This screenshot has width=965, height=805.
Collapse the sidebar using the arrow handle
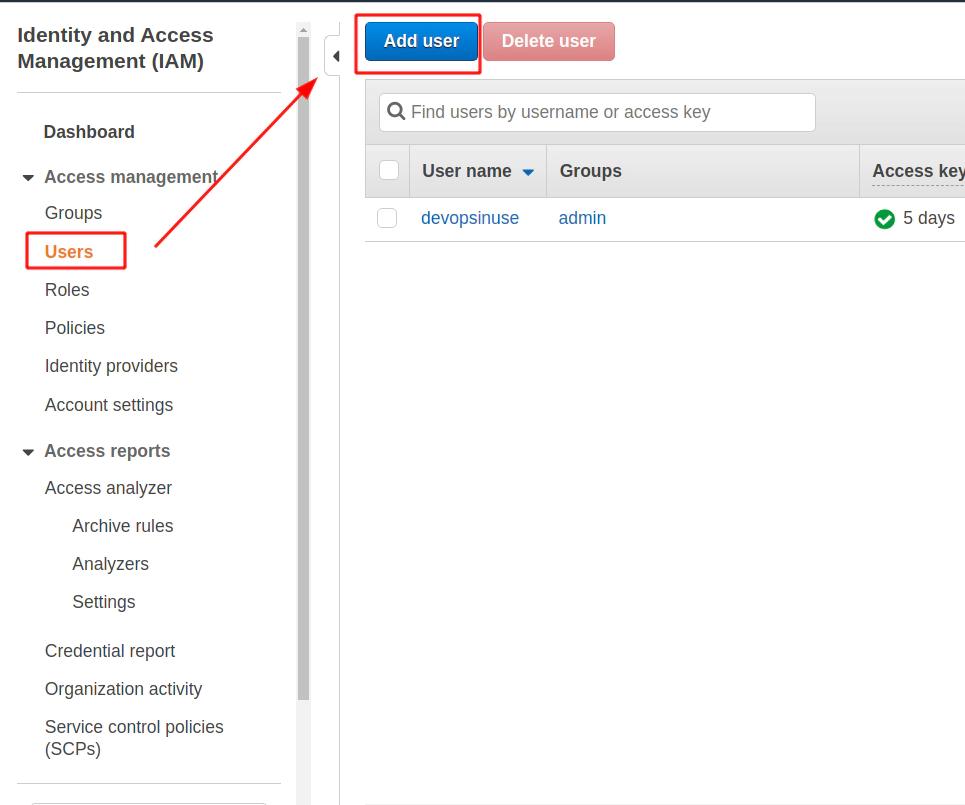pyautogui.click(x=335, y=56)
